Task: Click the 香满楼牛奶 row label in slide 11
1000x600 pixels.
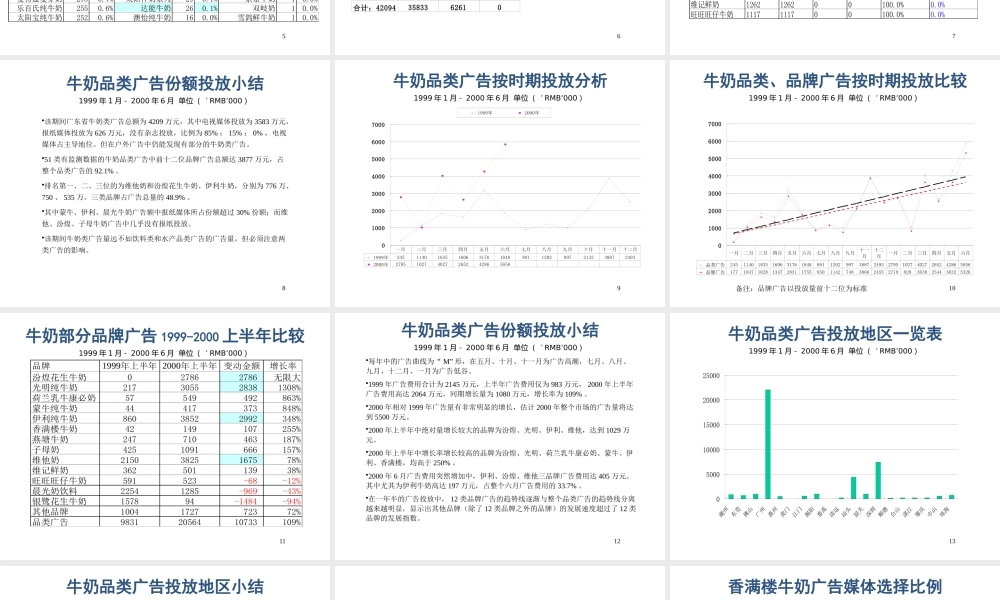Action: coord(55,429)
